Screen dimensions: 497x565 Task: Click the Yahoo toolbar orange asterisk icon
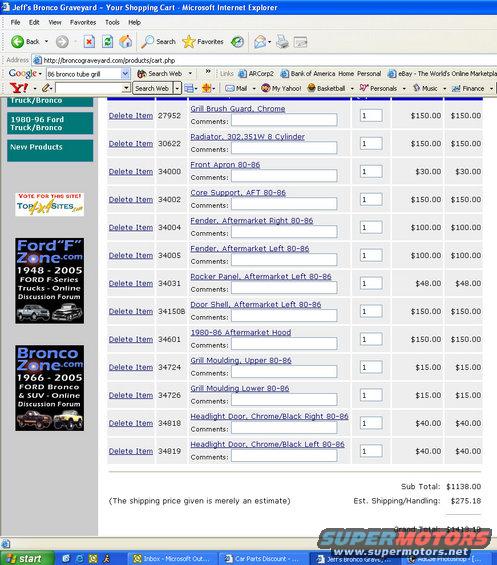click(x=207, y=88)
